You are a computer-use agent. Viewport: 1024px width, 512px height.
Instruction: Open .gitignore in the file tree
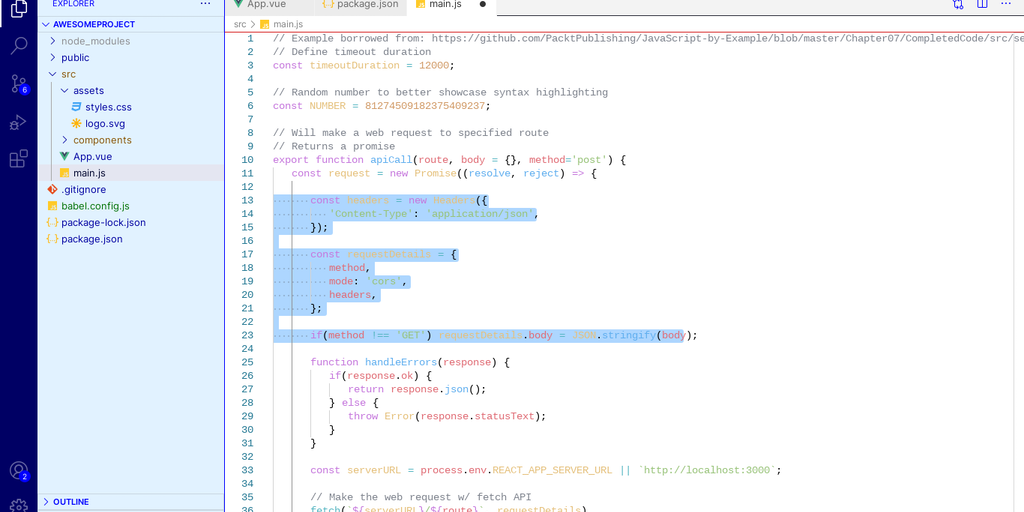(x=83, y=189)
